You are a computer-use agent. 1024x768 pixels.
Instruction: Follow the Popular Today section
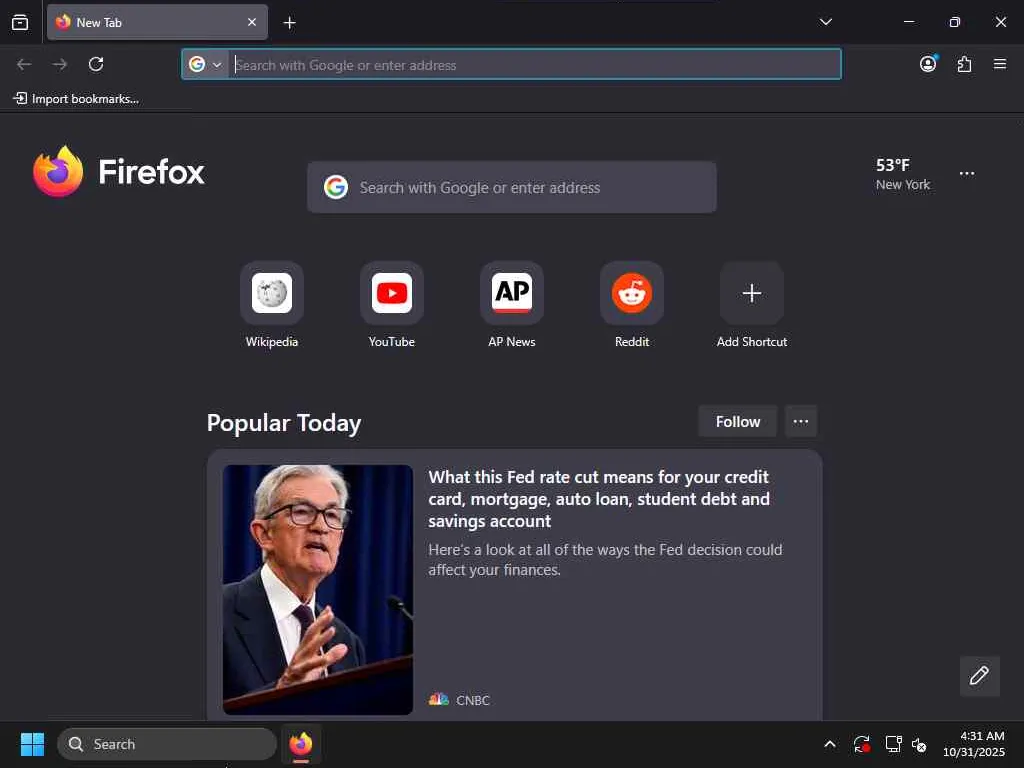pos(737,422)
